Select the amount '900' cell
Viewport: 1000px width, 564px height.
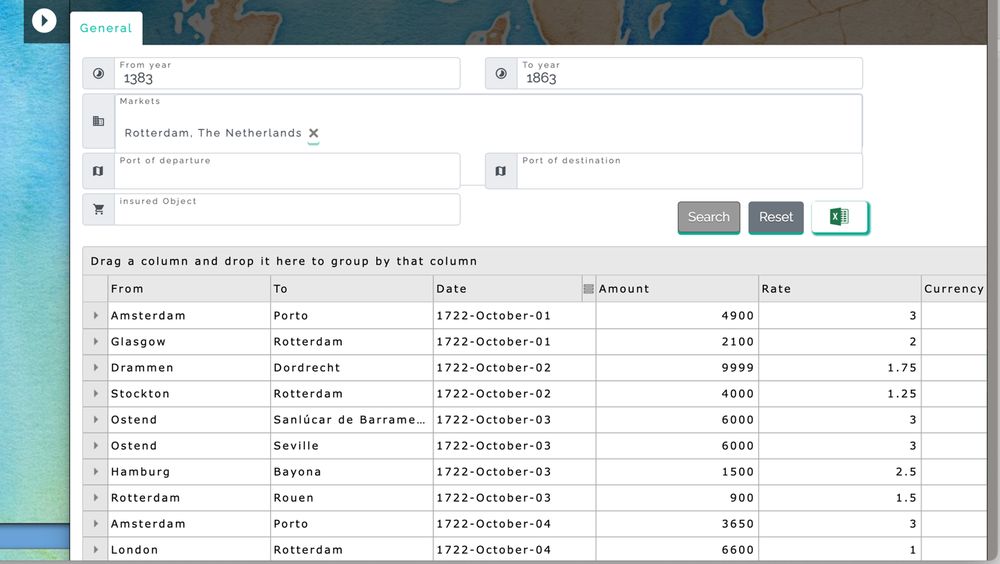pos(677,498)
